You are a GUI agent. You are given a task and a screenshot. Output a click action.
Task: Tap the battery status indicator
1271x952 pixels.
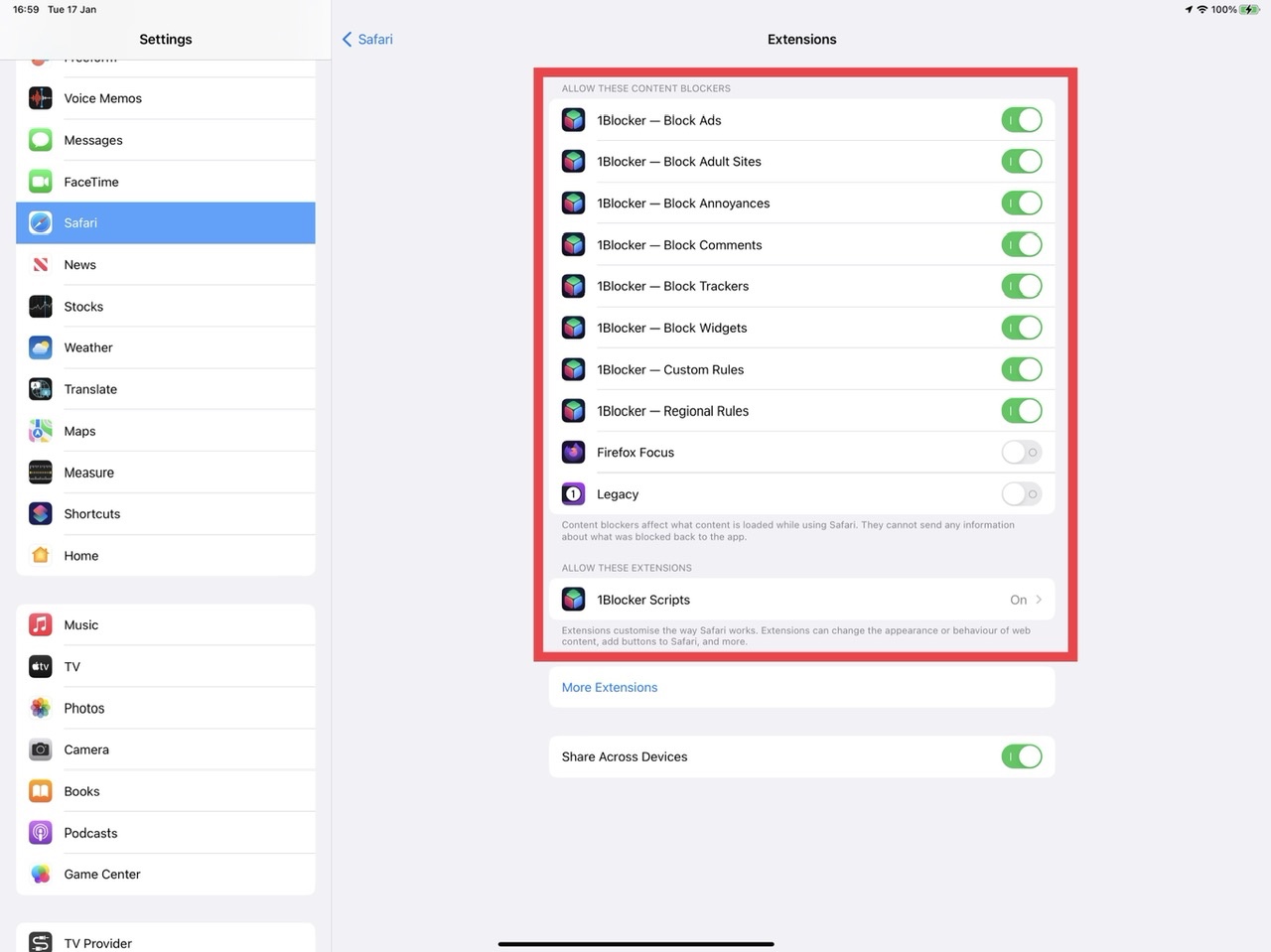(1249, 10)
